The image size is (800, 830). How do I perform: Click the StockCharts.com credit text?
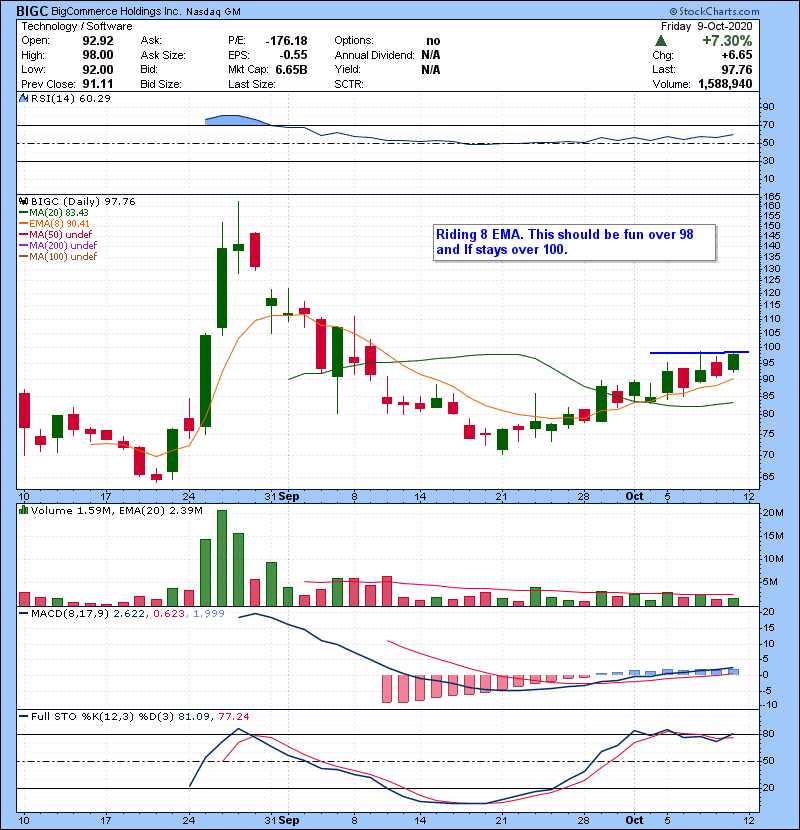[x=714, y=11]
